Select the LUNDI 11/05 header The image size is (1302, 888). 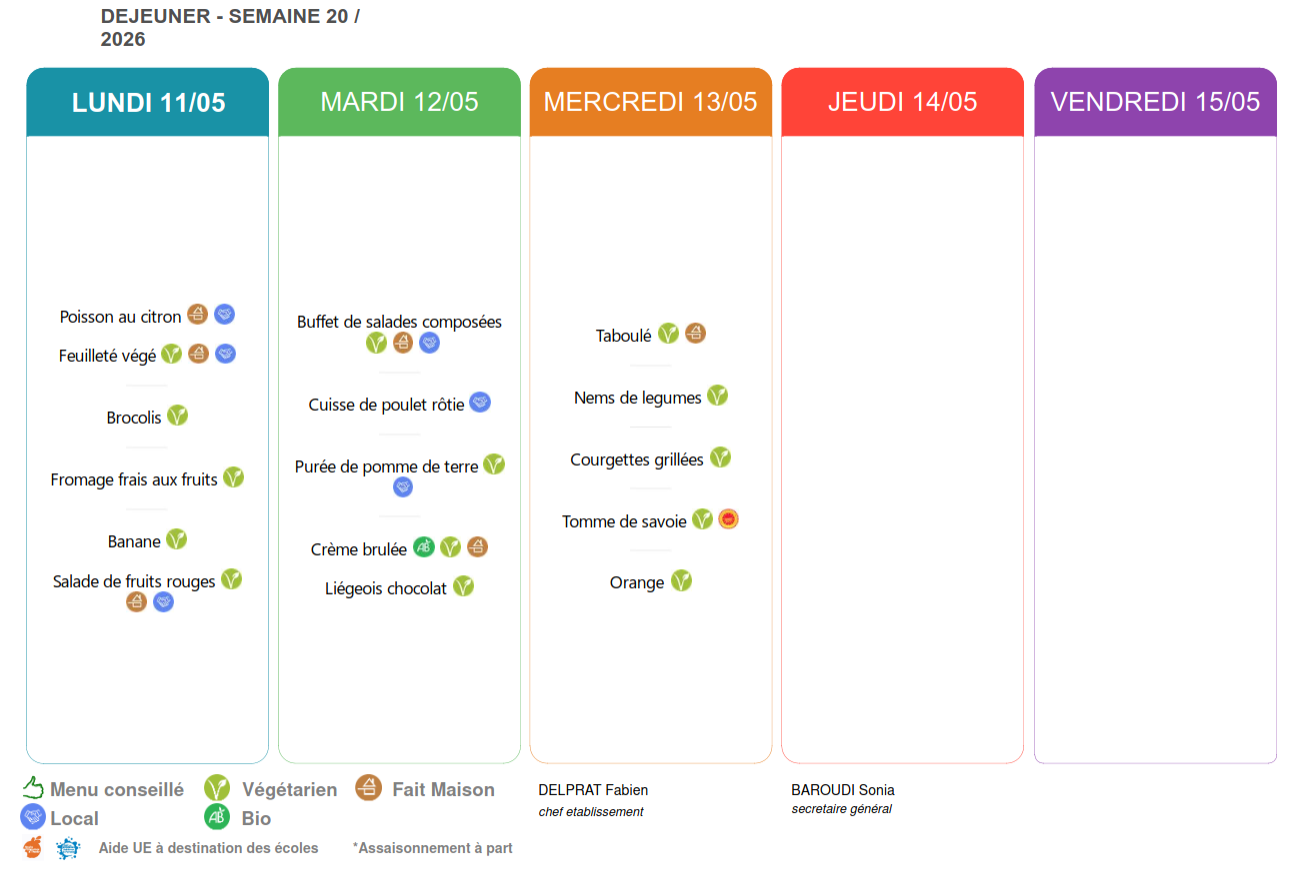coord(148,102)
